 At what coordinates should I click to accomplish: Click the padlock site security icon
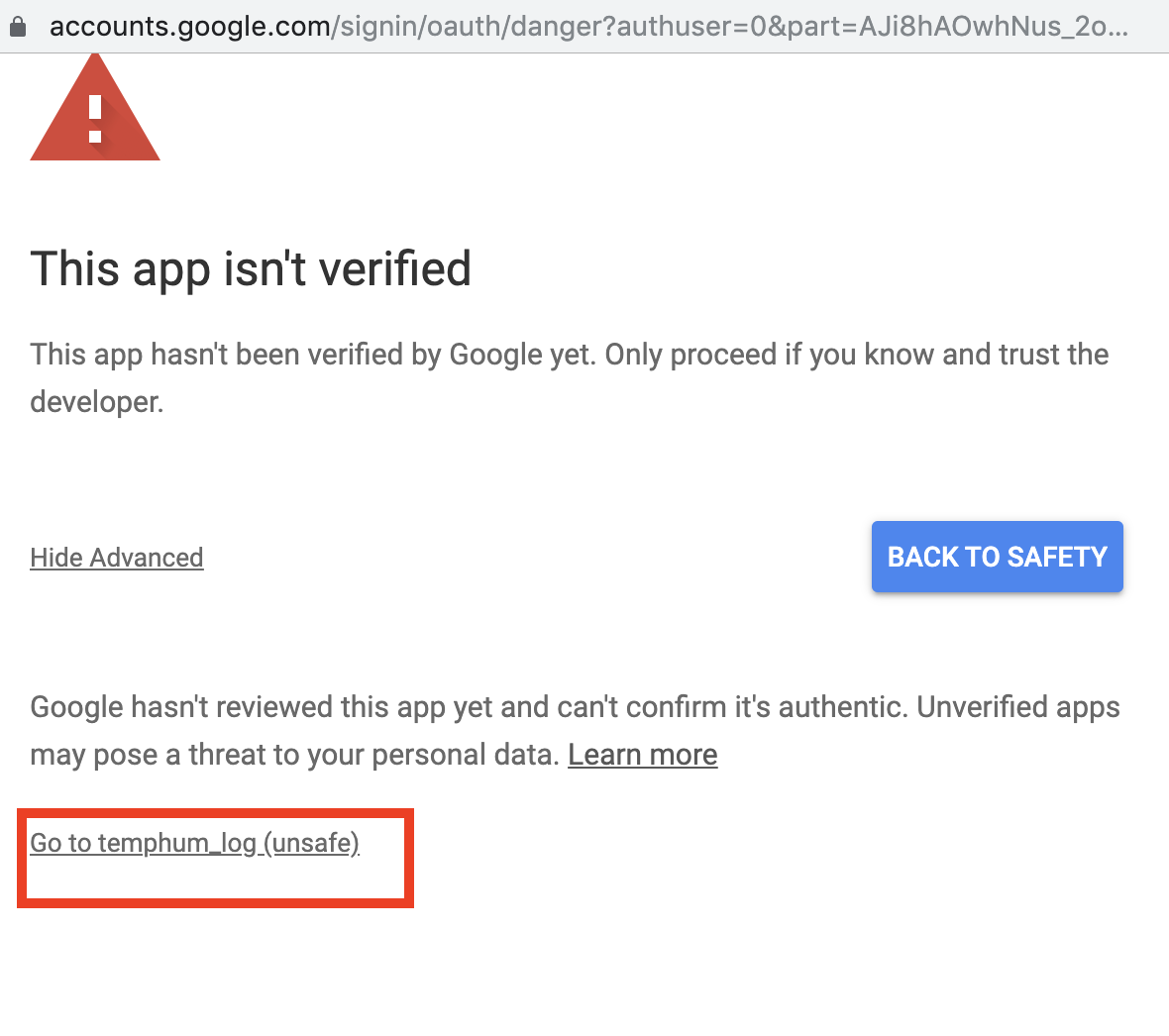click(17, 27)
